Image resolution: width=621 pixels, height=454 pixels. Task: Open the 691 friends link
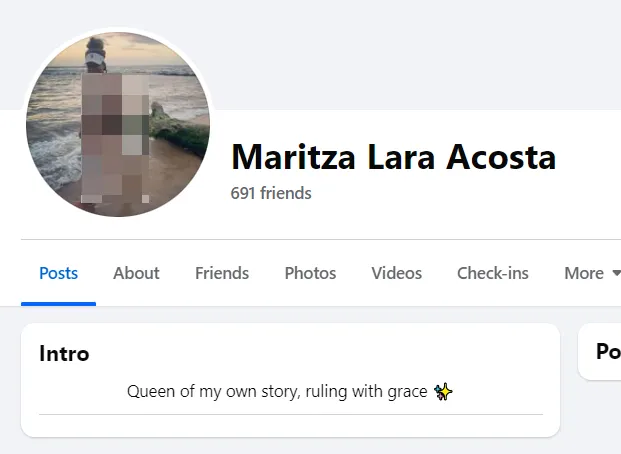pyautogui.click(x=271, y=193)
